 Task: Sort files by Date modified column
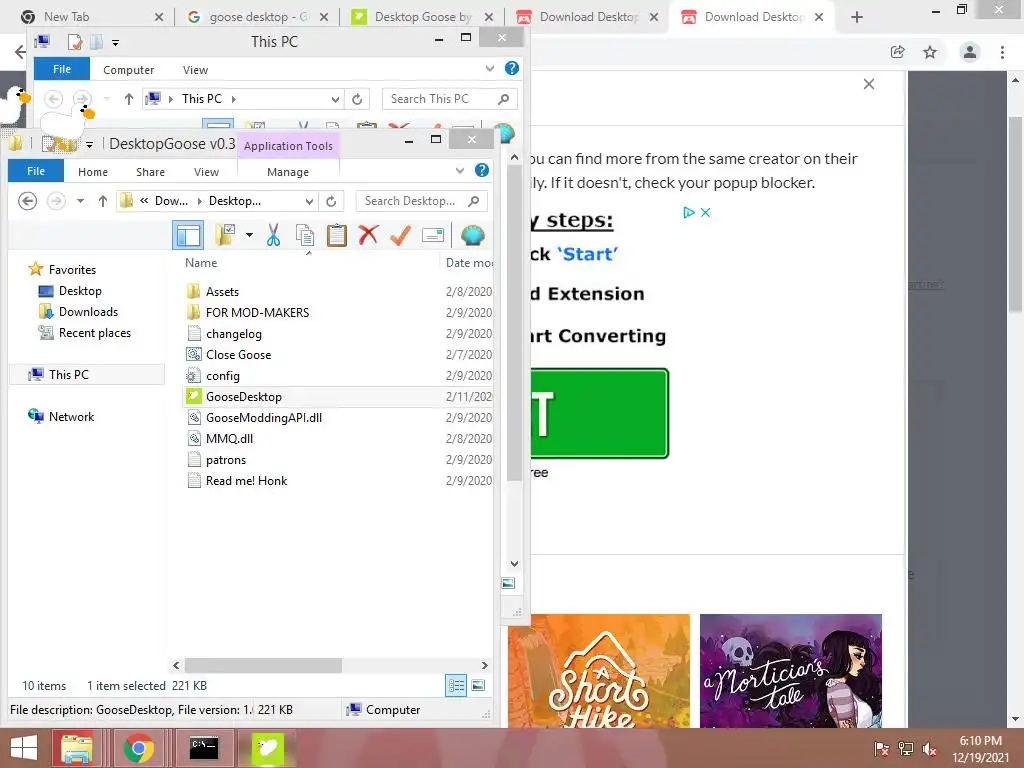point(468,263)
